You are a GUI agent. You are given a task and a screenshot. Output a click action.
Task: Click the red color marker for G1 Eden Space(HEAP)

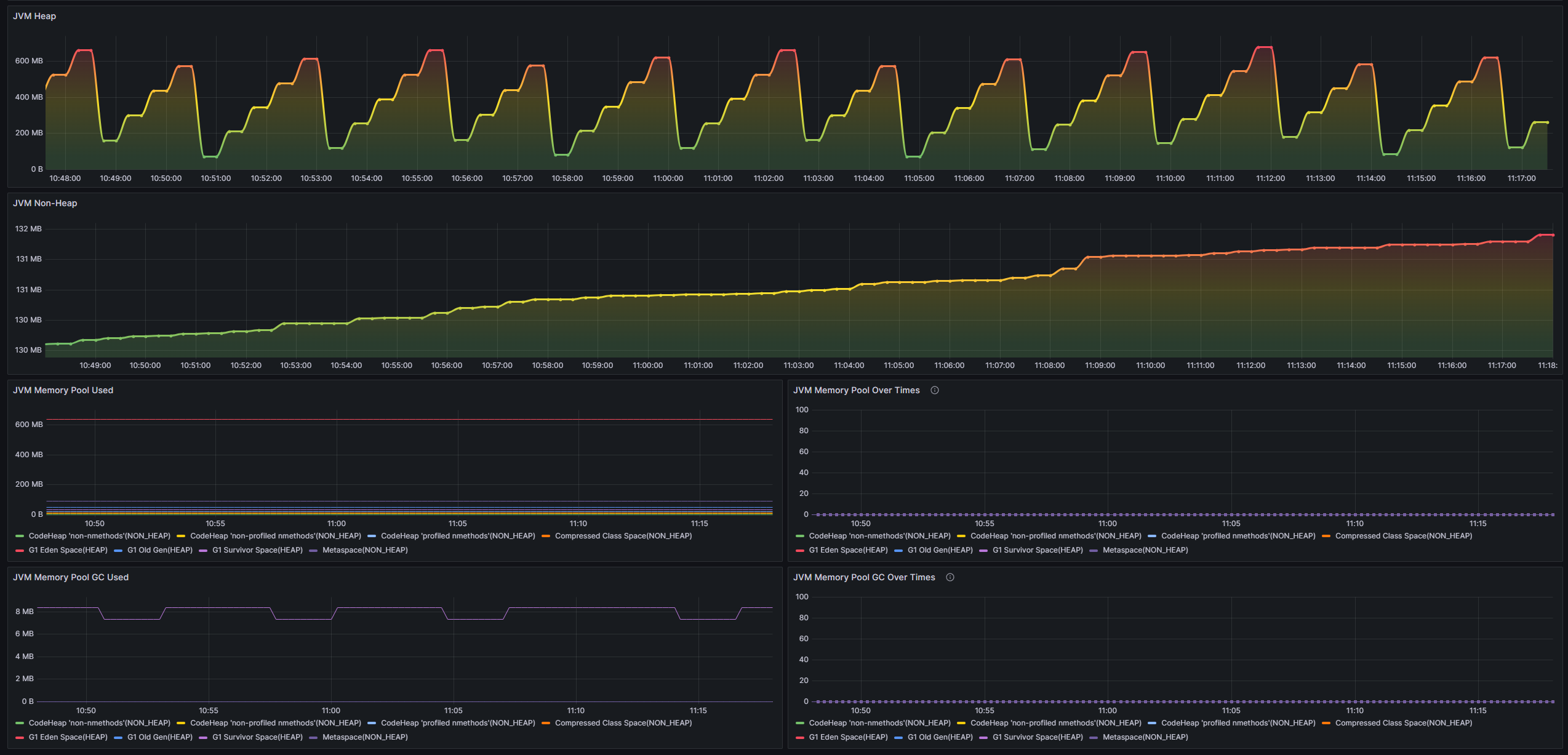[19, 549]
